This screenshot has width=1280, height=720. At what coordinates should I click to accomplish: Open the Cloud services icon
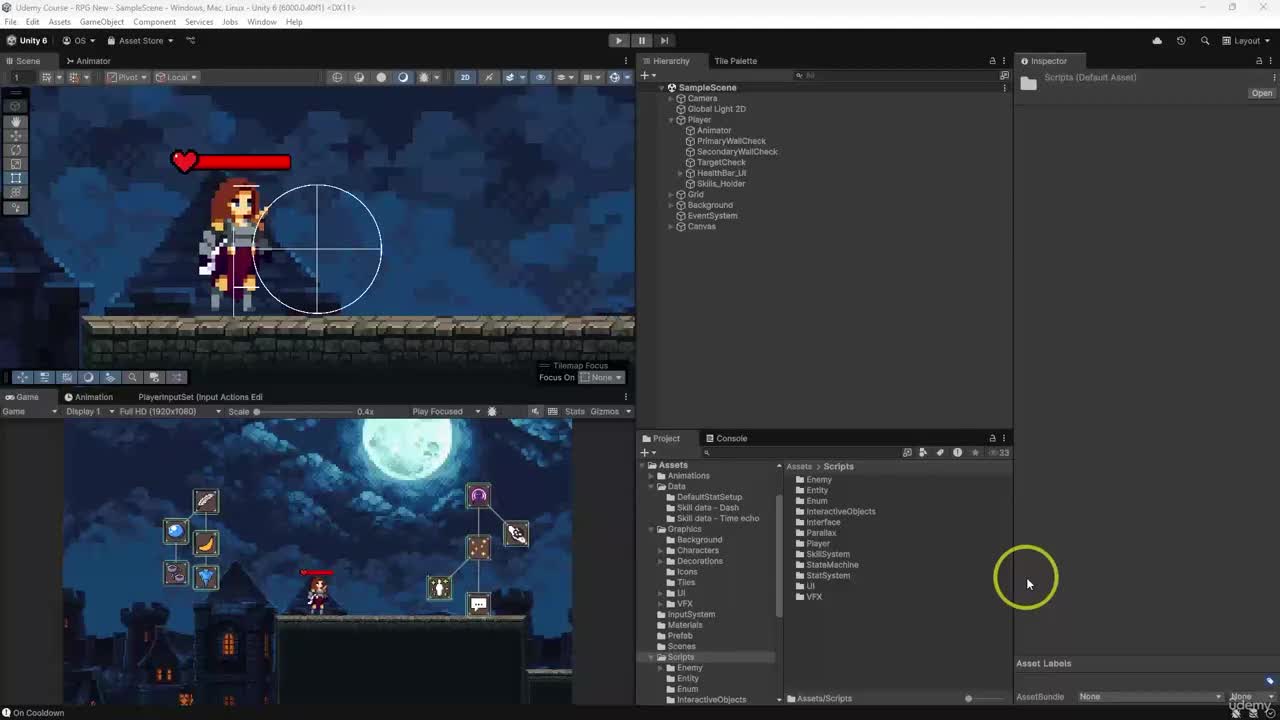(1157, 41)
